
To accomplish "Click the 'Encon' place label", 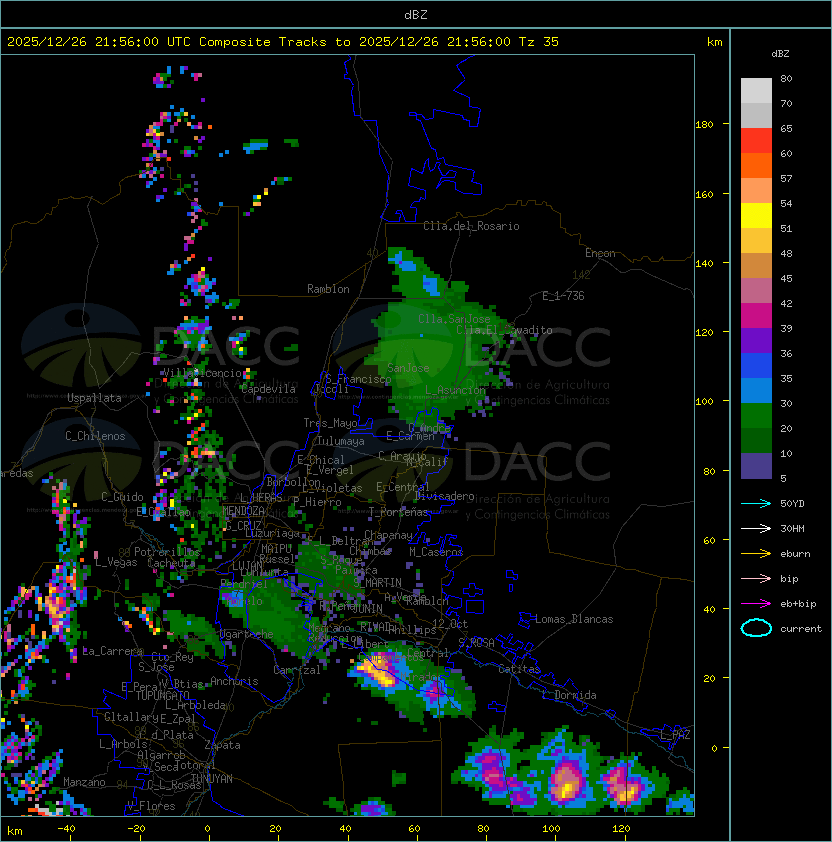I will [600, 253].
